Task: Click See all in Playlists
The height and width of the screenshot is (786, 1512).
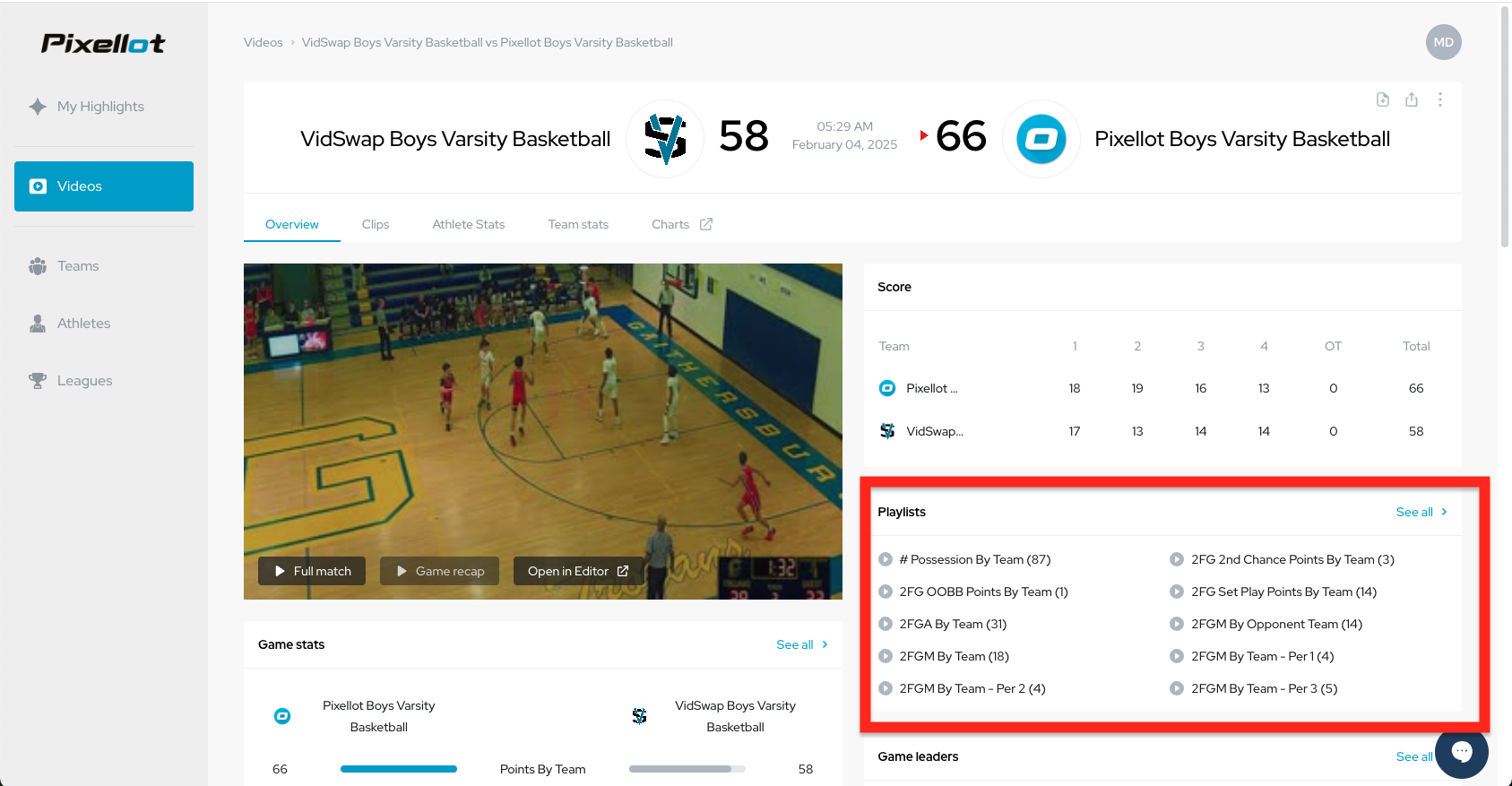Action: point(1421,512)
